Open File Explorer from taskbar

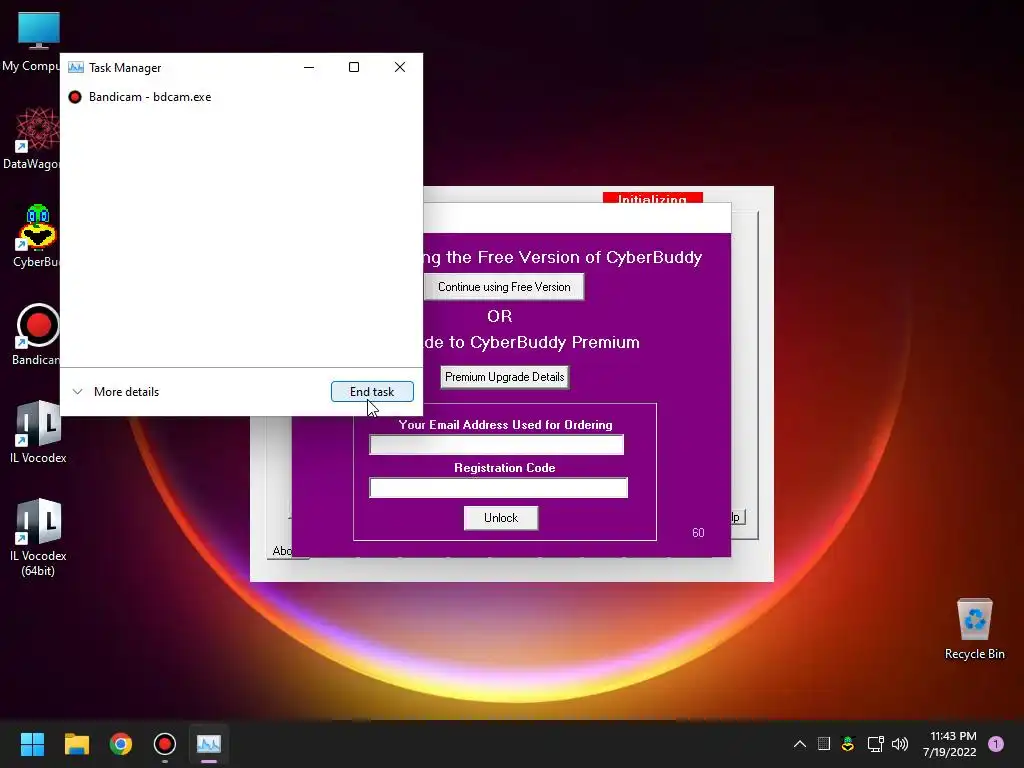point(76,744)
